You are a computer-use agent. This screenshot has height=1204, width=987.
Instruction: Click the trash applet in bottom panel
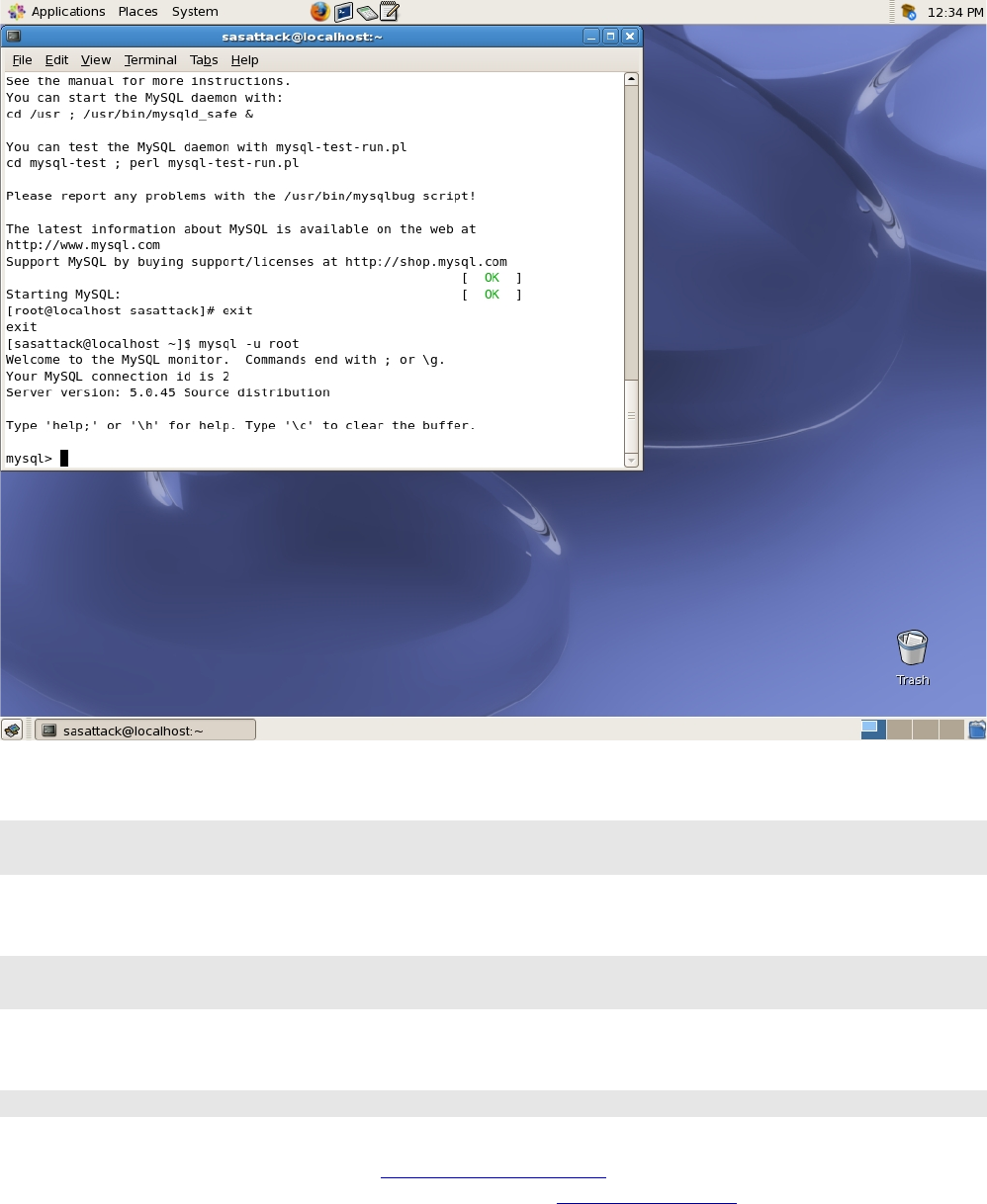click(x=977, y=730)
